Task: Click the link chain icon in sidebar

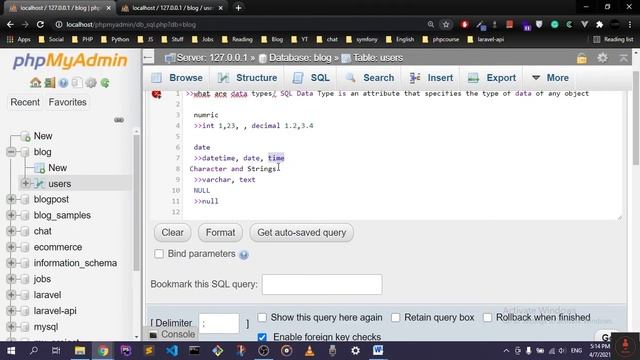Action: click(119, 120)
